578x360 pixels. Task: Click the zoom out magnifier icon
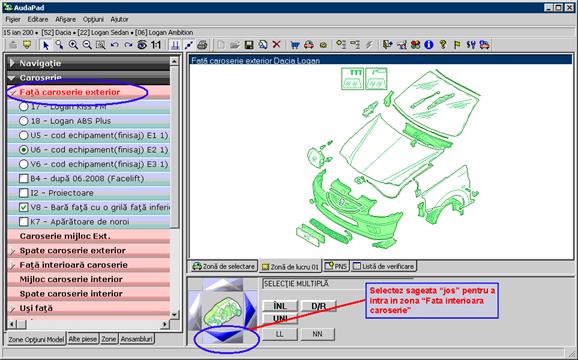point(87,45)
